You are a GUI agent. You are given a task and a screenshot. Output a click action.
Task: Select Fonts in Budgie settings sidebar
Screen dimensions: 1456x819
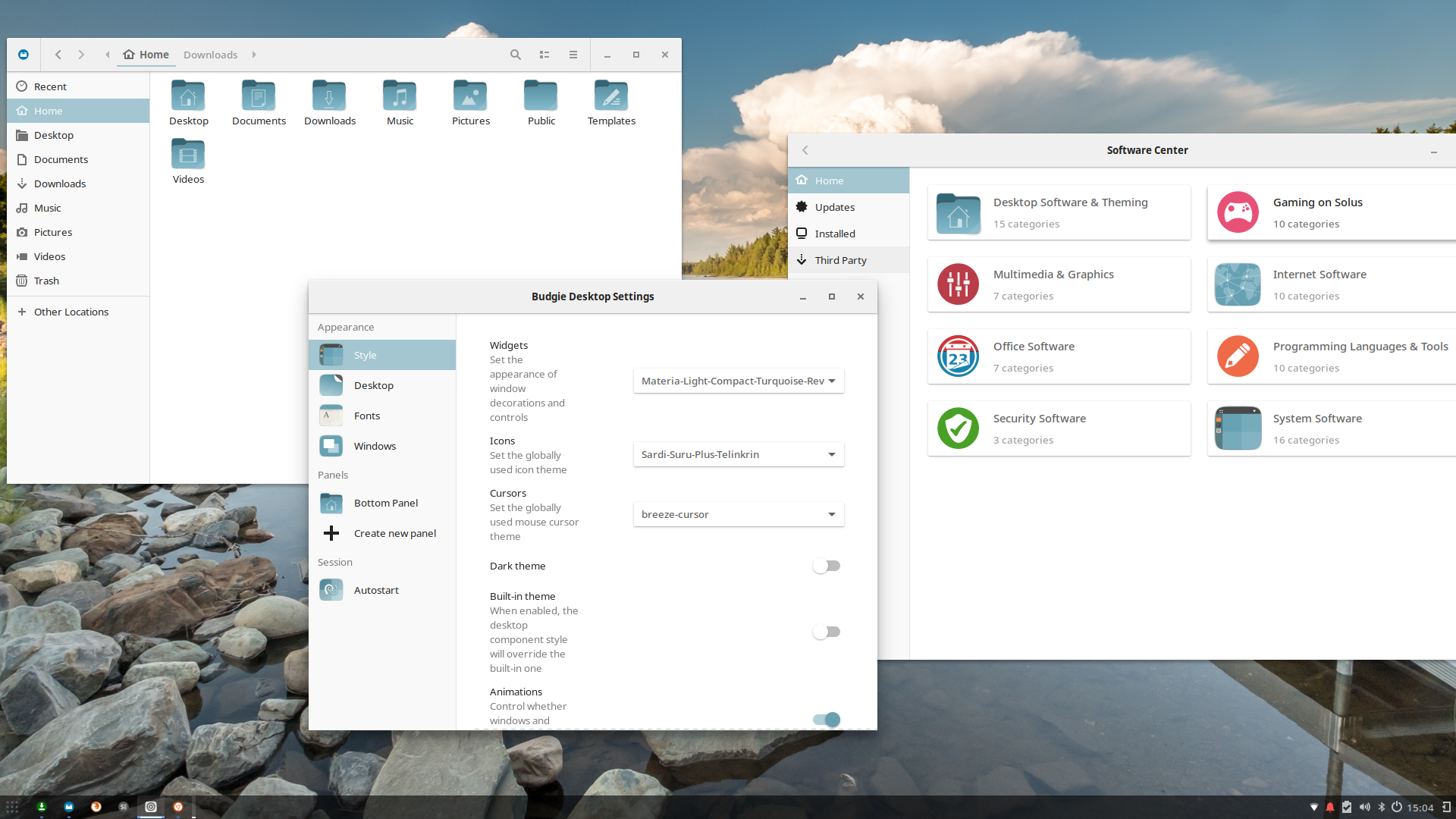click(x=382, y=416)
